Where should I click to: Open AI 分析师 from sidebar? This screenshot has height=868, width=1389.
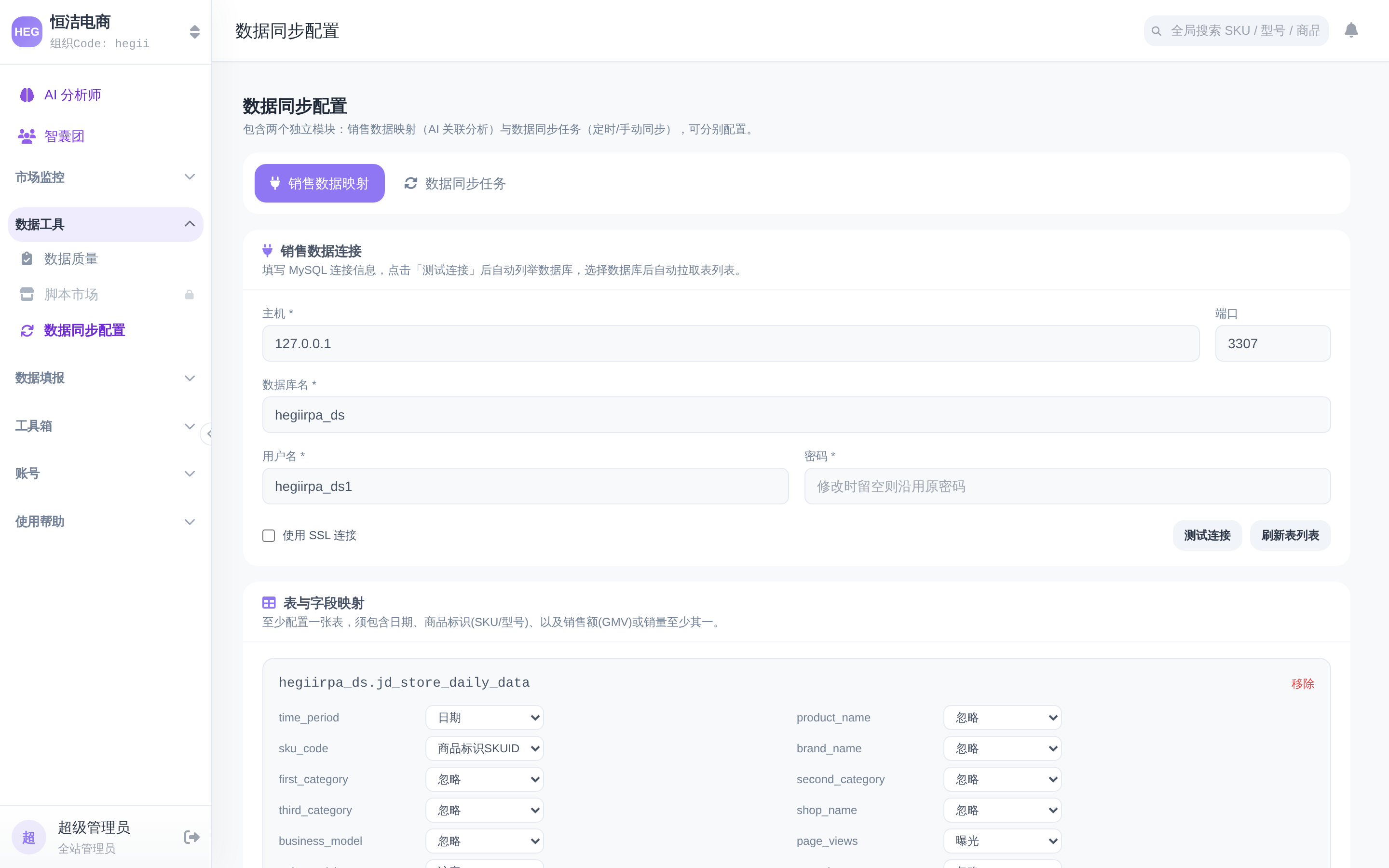(106, 95)
